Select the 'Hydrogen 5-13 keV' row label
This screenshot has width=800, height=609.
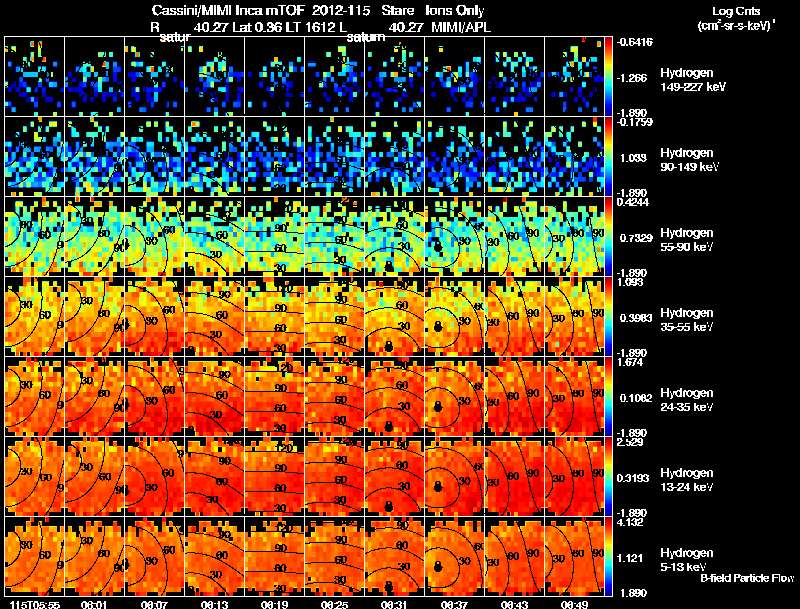[687, 560]
